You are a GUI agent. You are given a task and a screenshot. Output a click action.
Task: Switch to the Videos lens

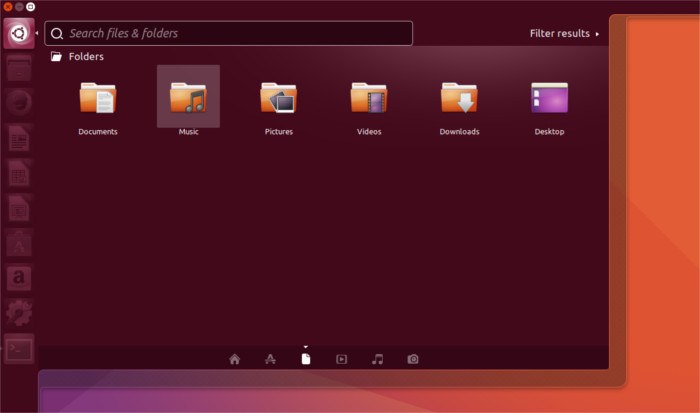pos(342,359)
